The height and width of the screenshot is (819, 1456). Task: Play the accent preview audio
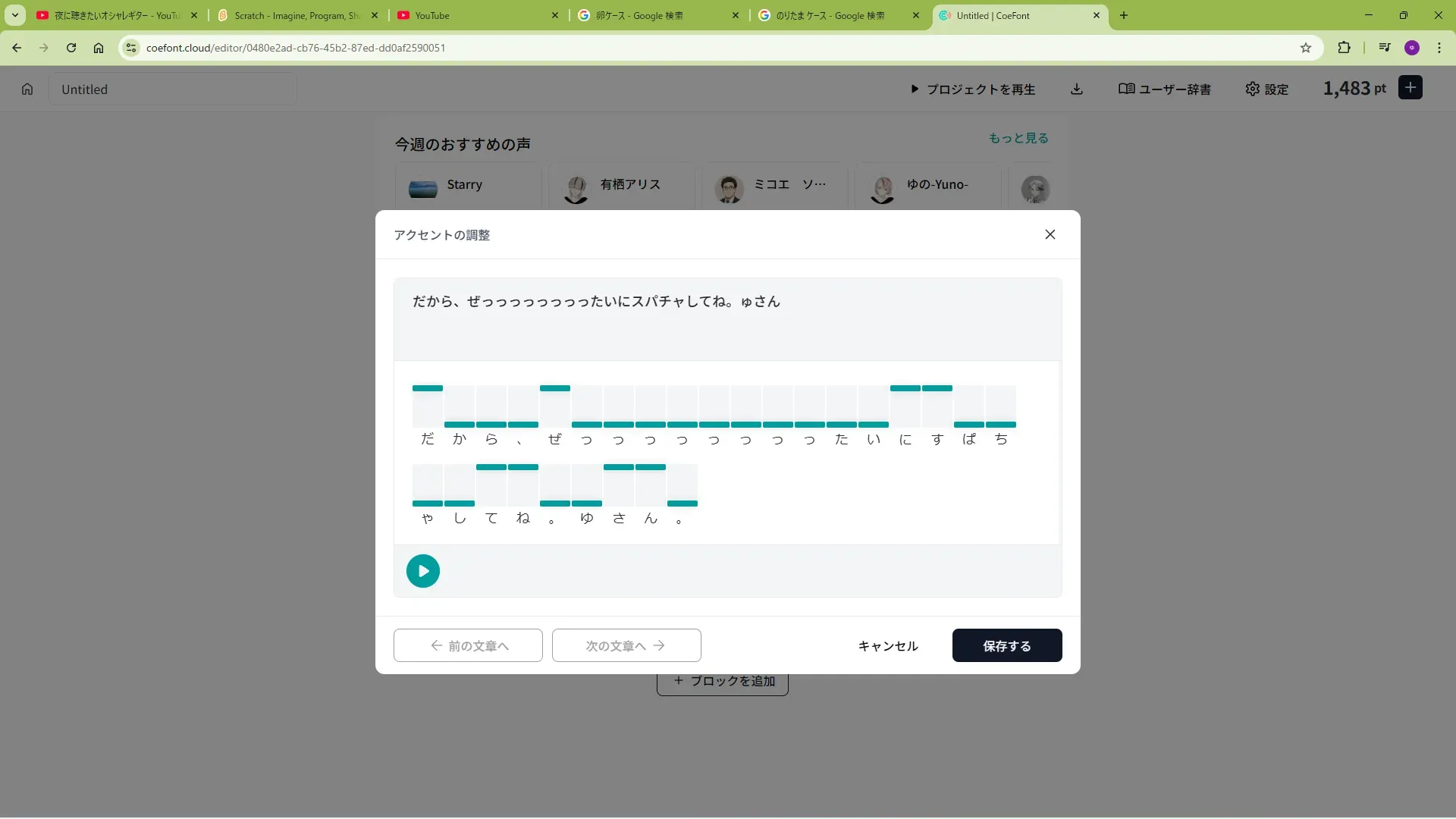click(x=422, y=571)
